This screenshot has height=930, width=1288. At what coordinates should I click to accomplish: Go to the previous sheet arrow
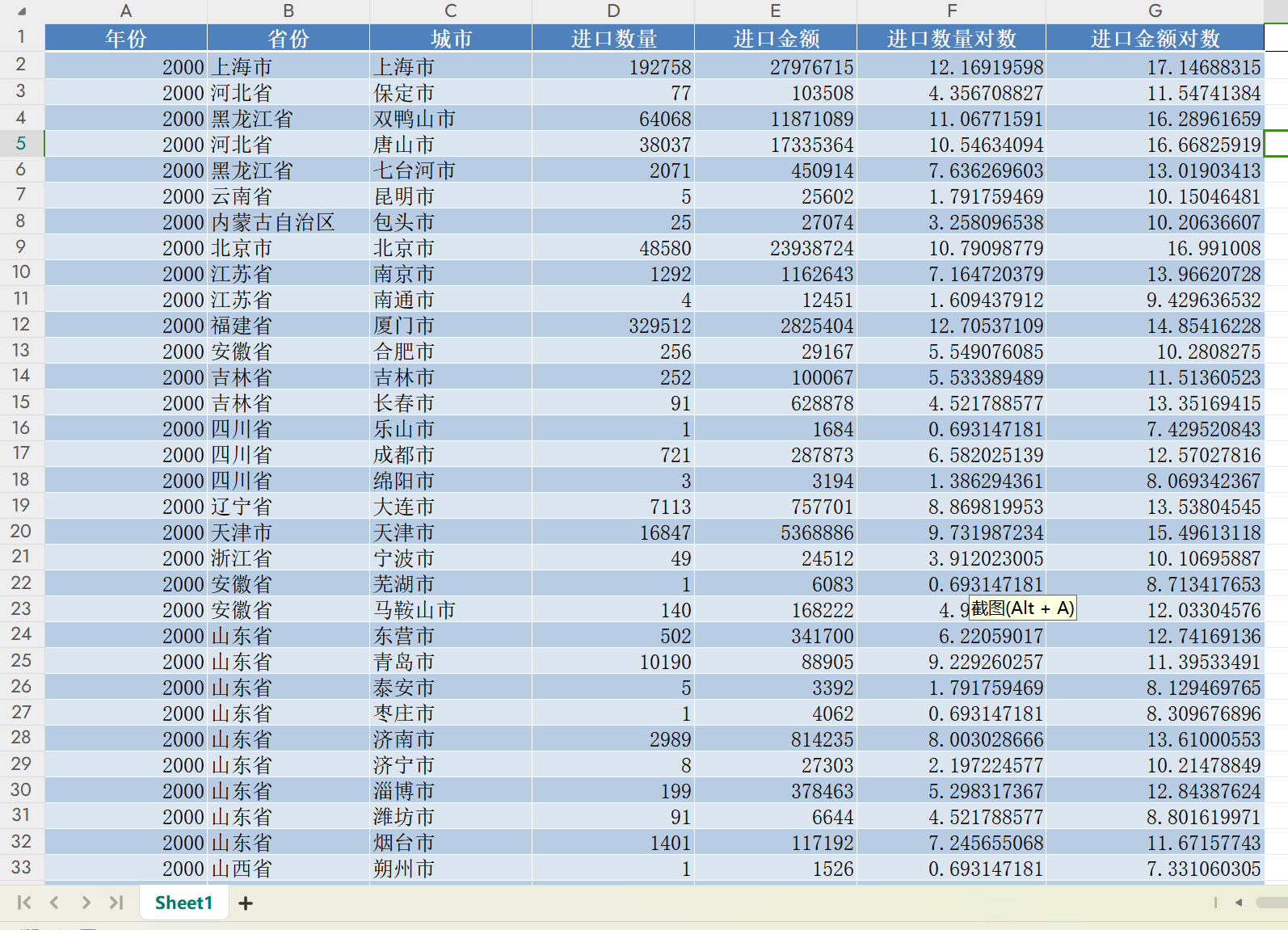pyautogui.click(x=54, y=903)
